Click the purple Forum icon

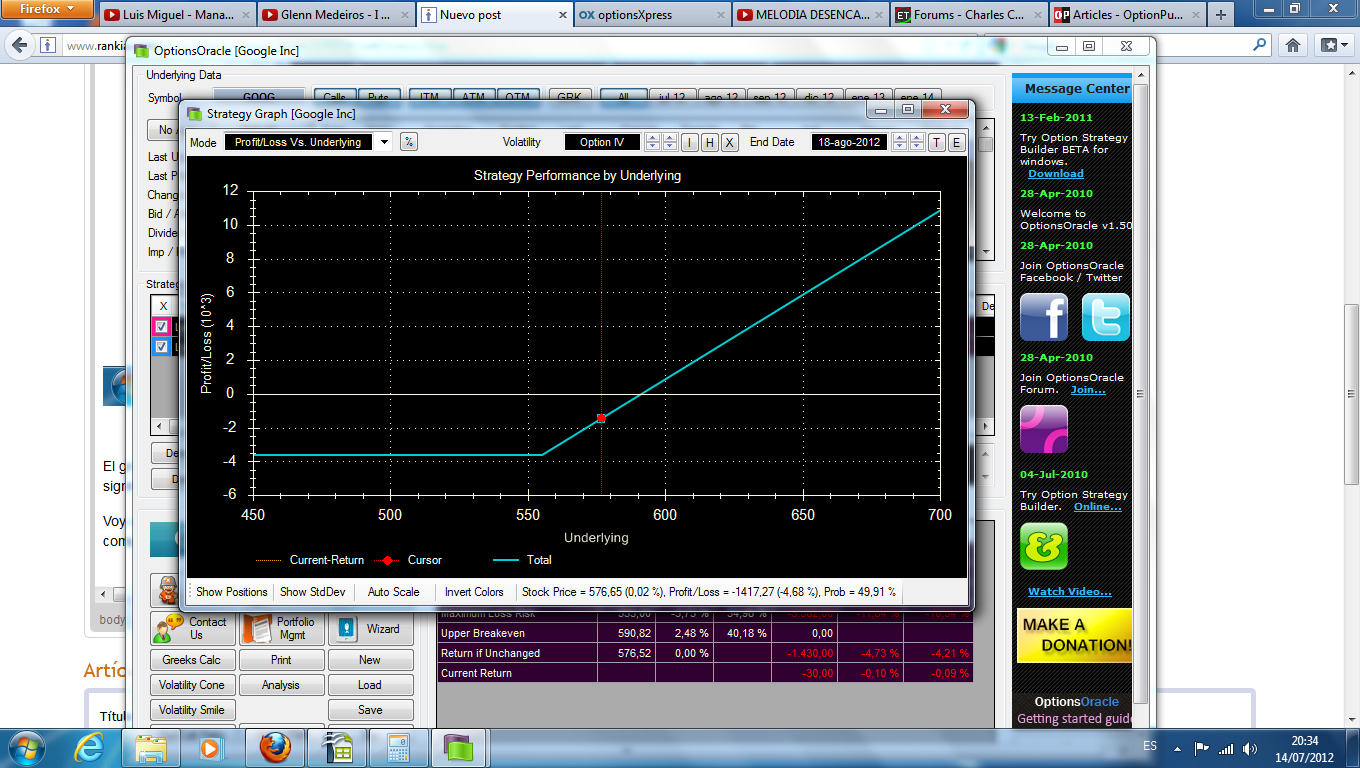tap(1044, 429)
